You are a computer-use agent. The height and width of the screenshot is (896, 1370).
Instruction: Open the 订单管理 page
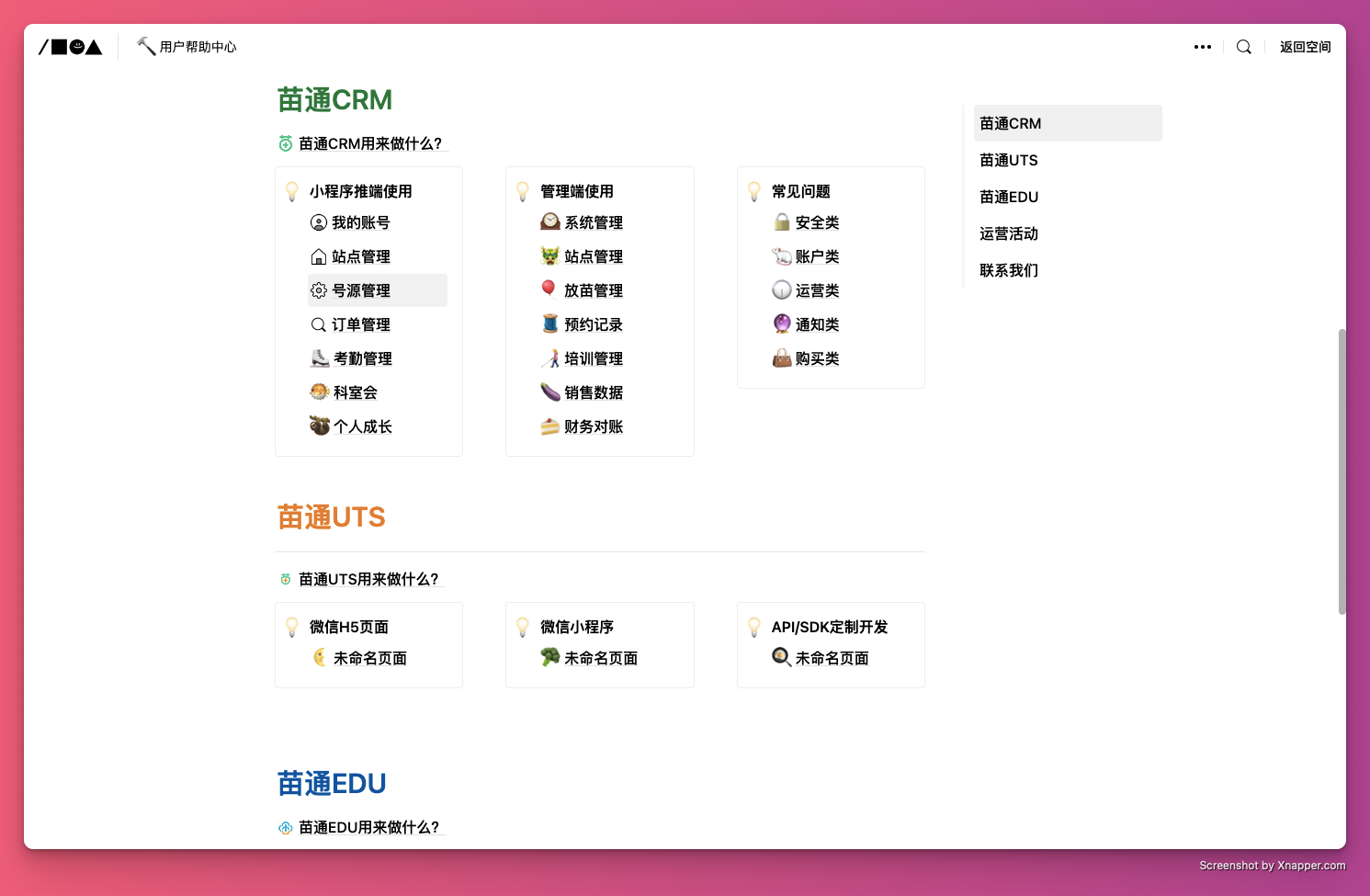(361, 324)
